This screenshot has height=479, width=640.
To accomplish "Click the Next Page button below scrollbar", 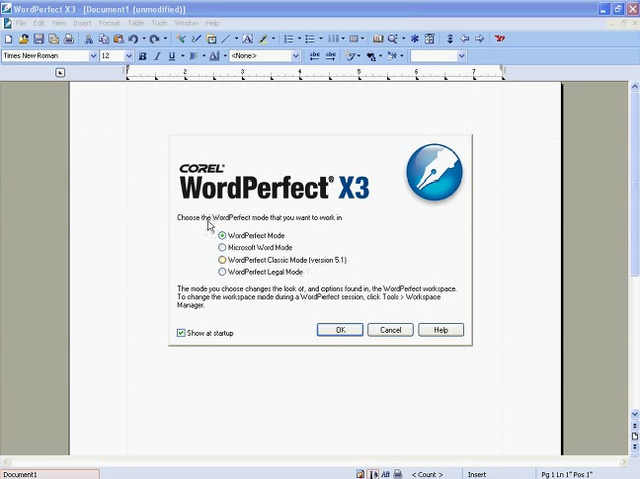I will (634, 446).
